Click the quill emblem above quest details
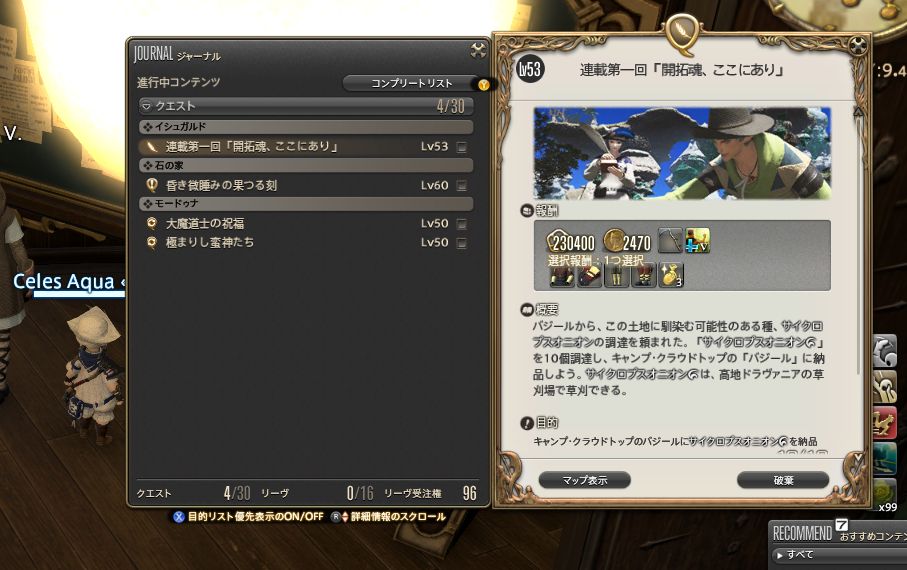 (x=682, y=34)
